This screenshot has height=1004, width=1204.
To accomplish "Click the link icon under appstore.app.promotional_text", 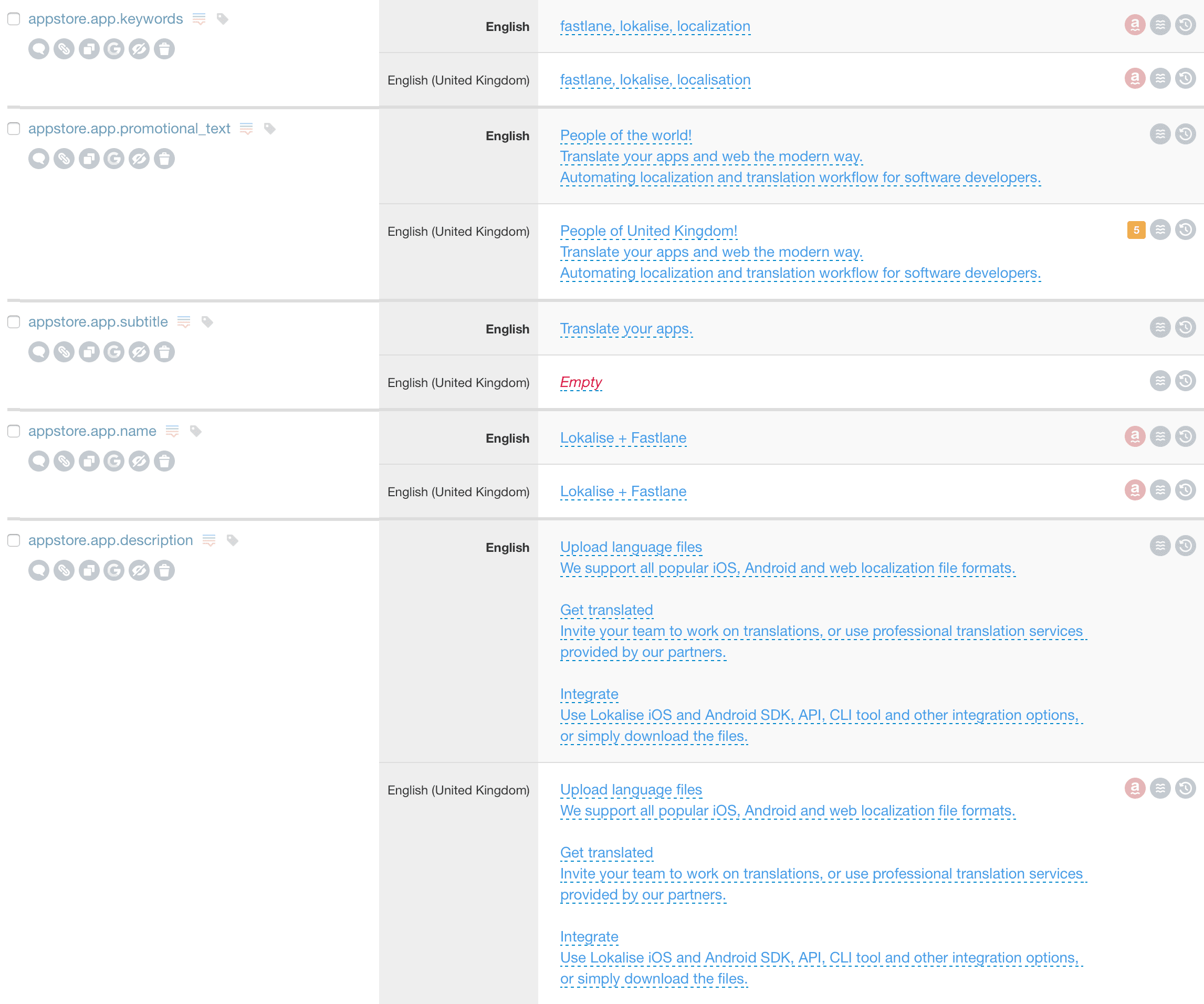I will 64,159.
